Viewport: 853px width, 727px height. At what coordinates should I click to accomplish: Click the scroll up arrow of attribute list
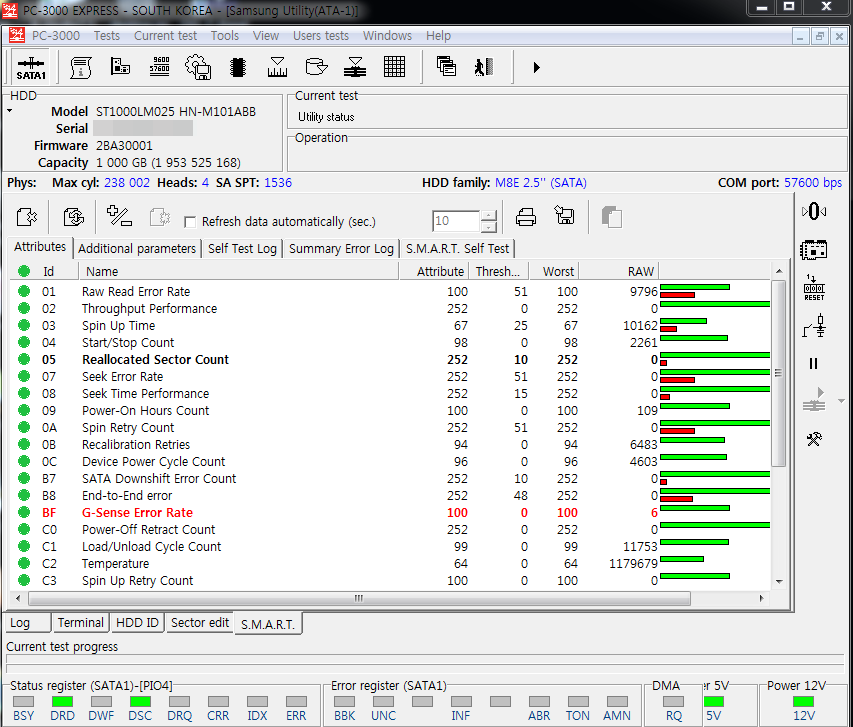pyautogui.click(x=778, y=270)
